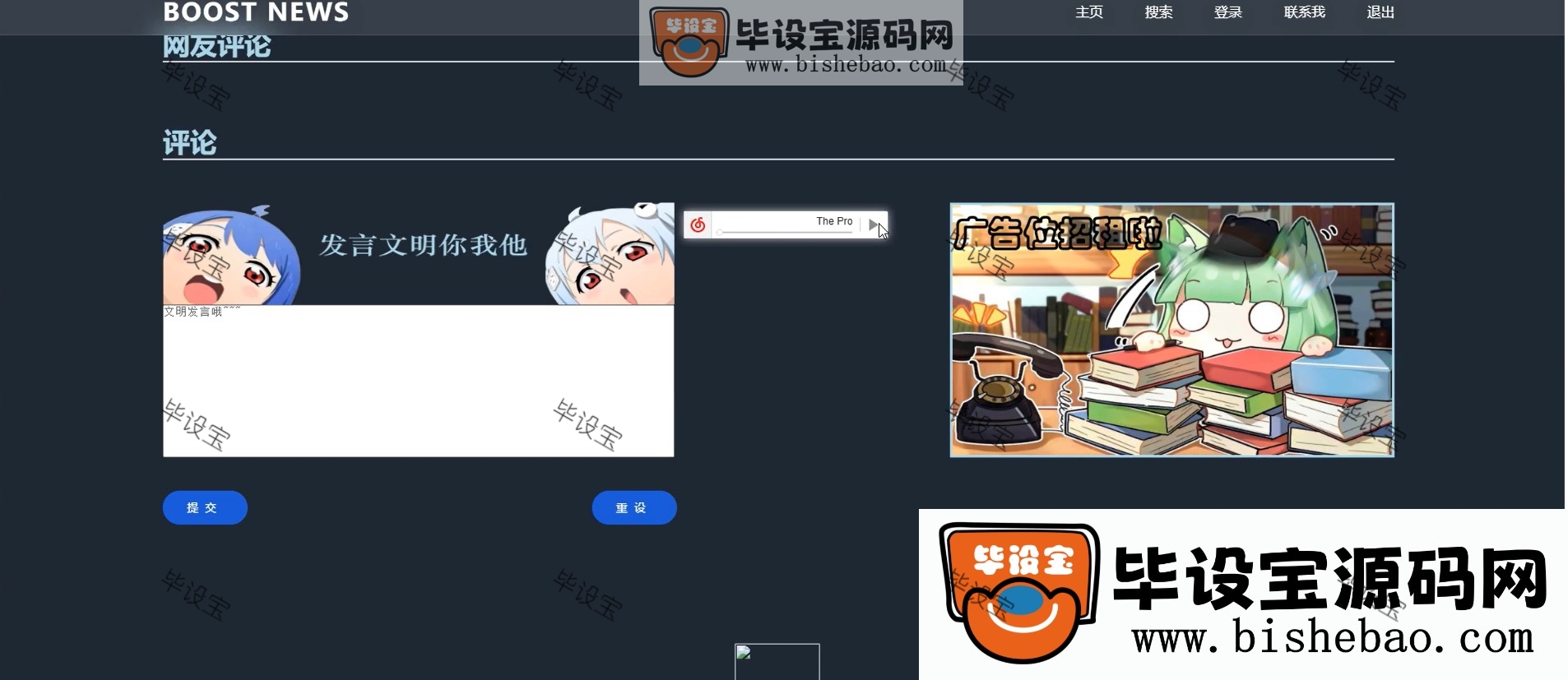
Task: Click the 评论 section heading
Action: (189, 142)
